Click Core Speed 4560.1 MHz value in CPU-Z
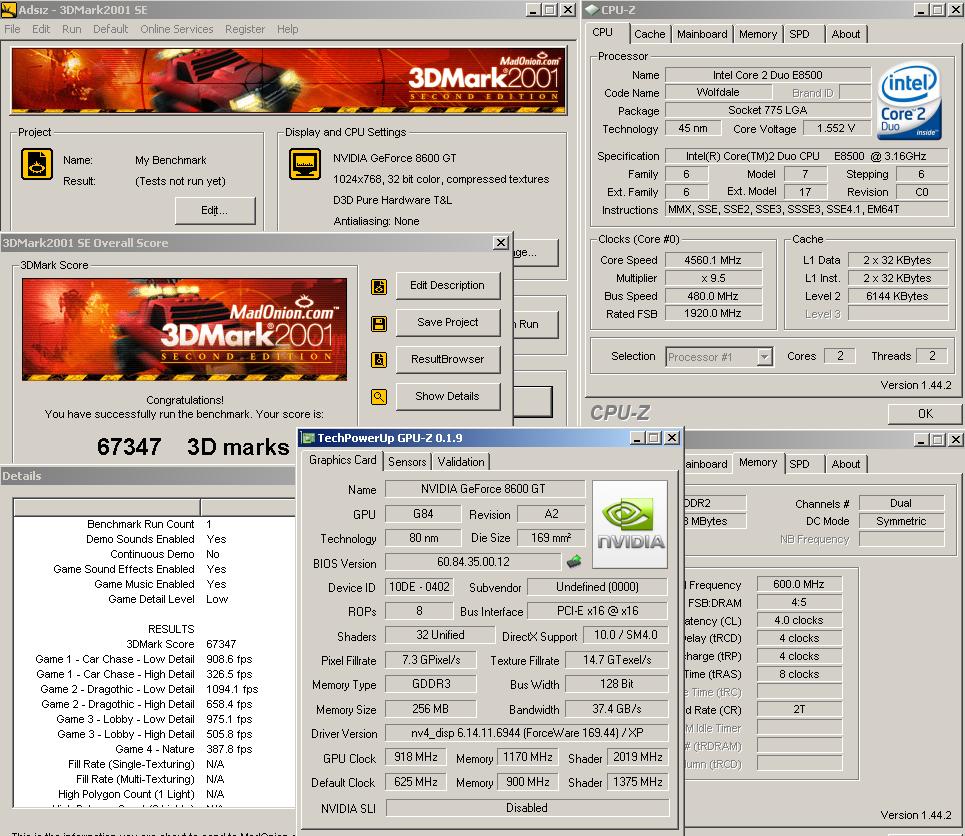Image resolution: width=965 pixels, height=836 pixels. pyautogui.click(x=713, y=260)
